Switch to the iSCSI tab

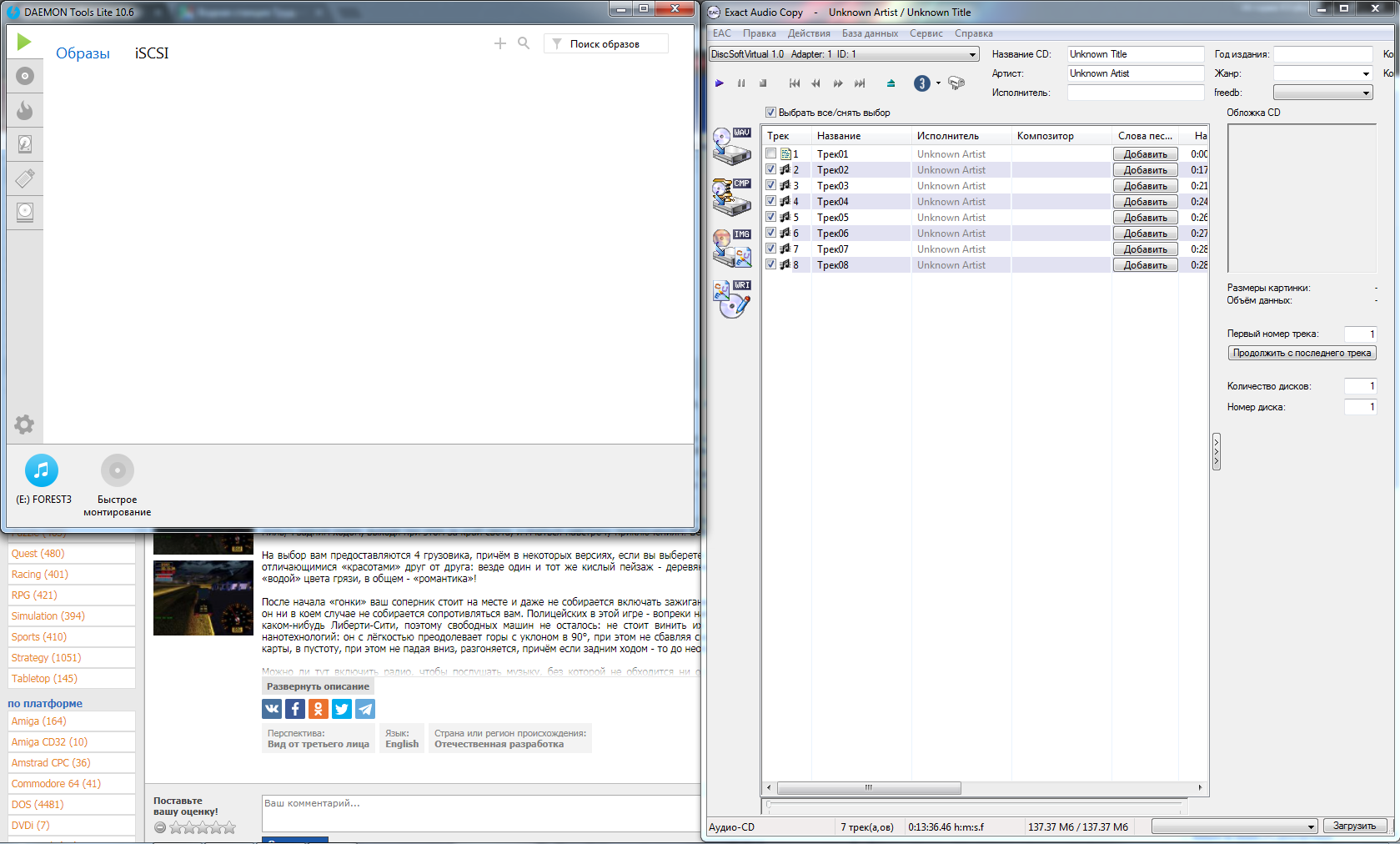pos(152,53)
